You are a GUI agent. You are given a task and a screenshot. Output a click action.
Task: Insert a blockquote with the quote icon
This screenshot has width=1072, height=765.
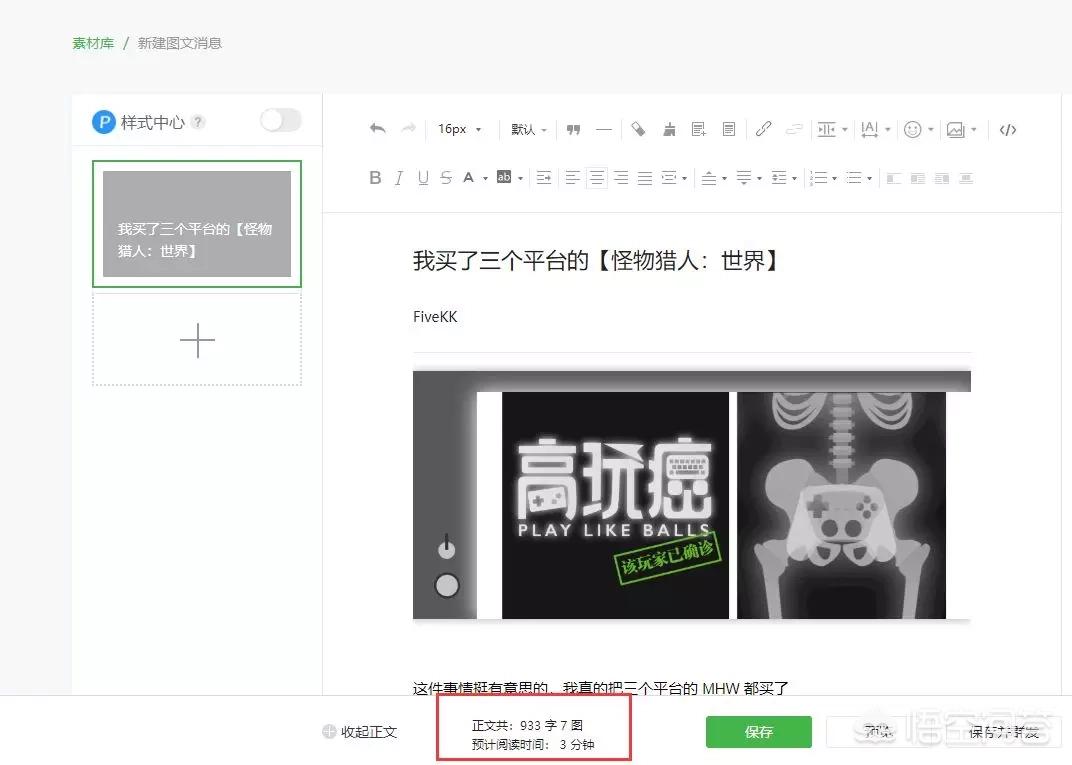[x=574, y=129]
